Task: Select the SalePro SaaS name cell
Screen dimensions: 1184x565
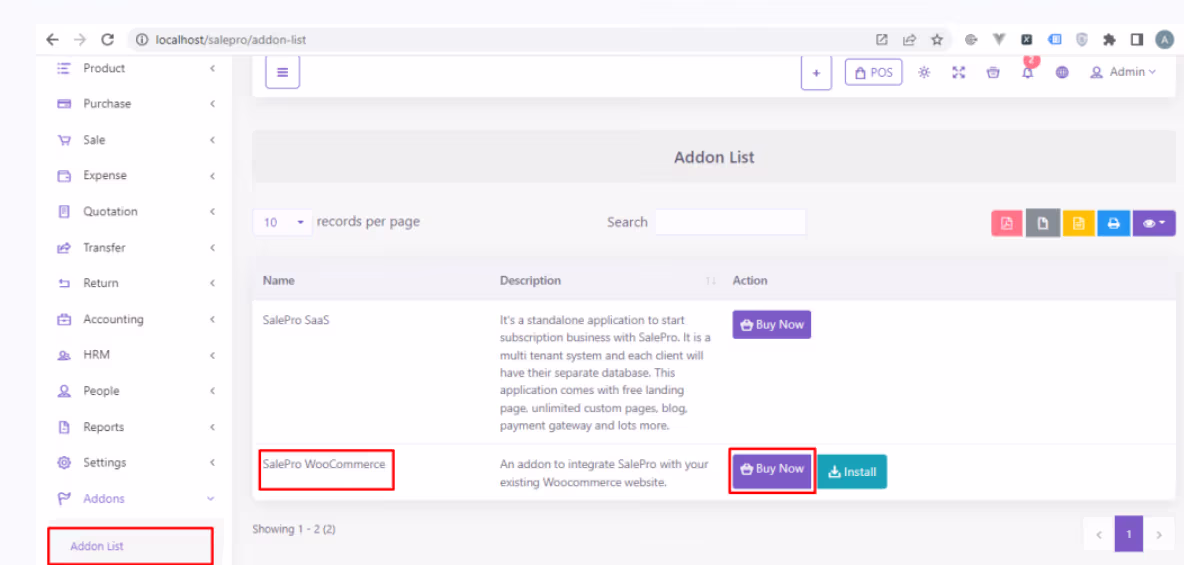Action: (296, 320)
